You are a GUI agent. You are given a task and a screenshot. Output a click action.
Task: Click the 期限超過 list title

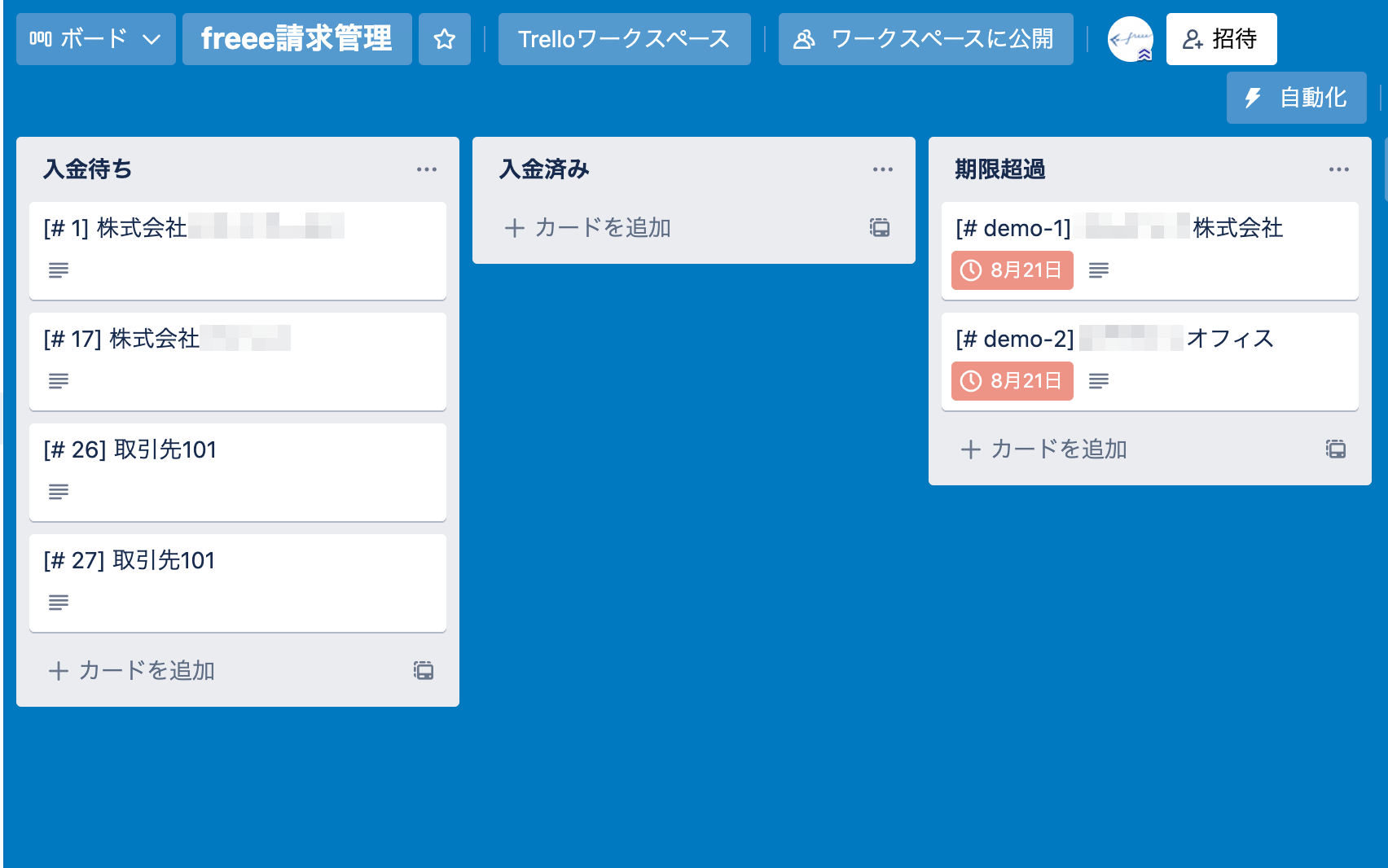(x=1000, y=169)
